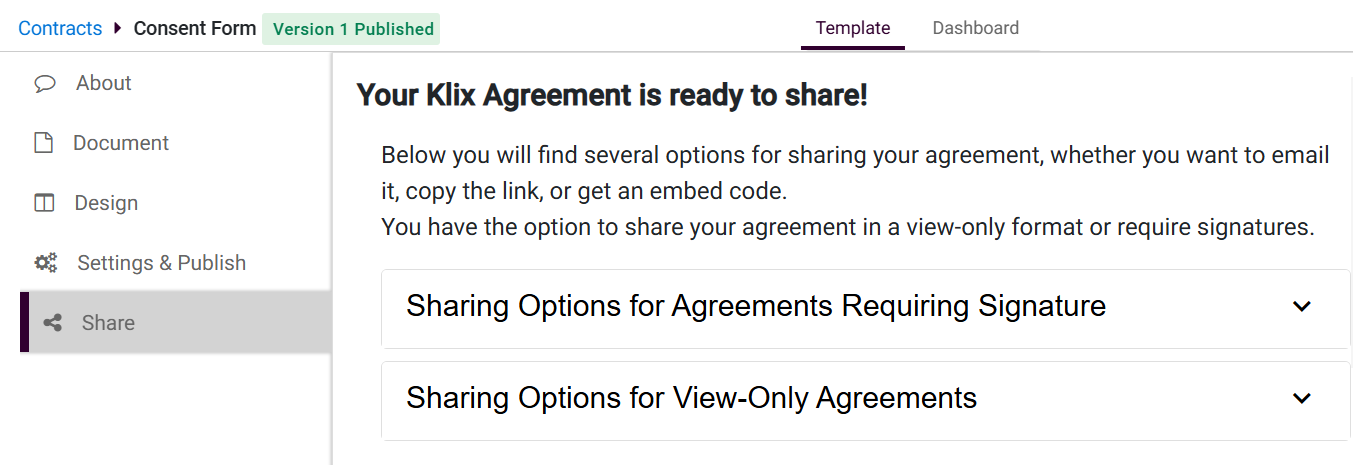Select the Design menu label

click(106, 204)
